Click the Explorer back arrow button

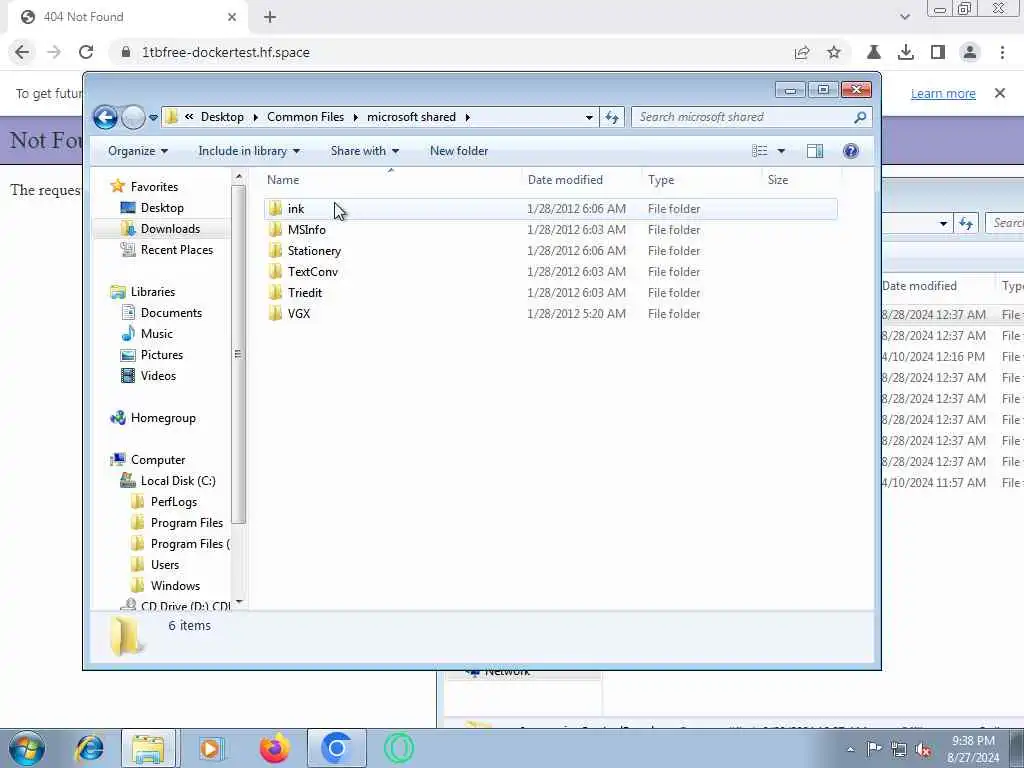coord(105,118)
